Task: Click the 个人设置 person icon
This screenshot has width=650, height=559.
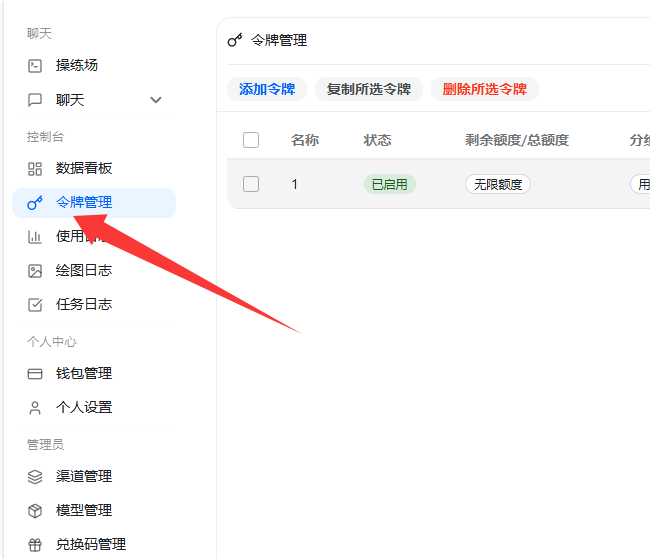Action: [x=35, y=408]
